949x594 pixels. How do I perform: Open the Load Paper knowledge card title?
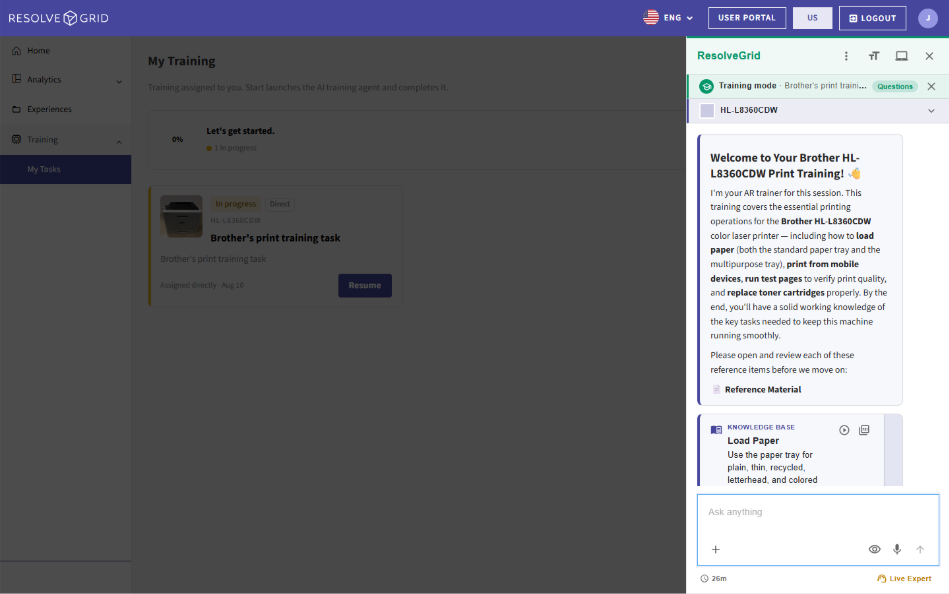pyautogui.click(x=753, y=441)
